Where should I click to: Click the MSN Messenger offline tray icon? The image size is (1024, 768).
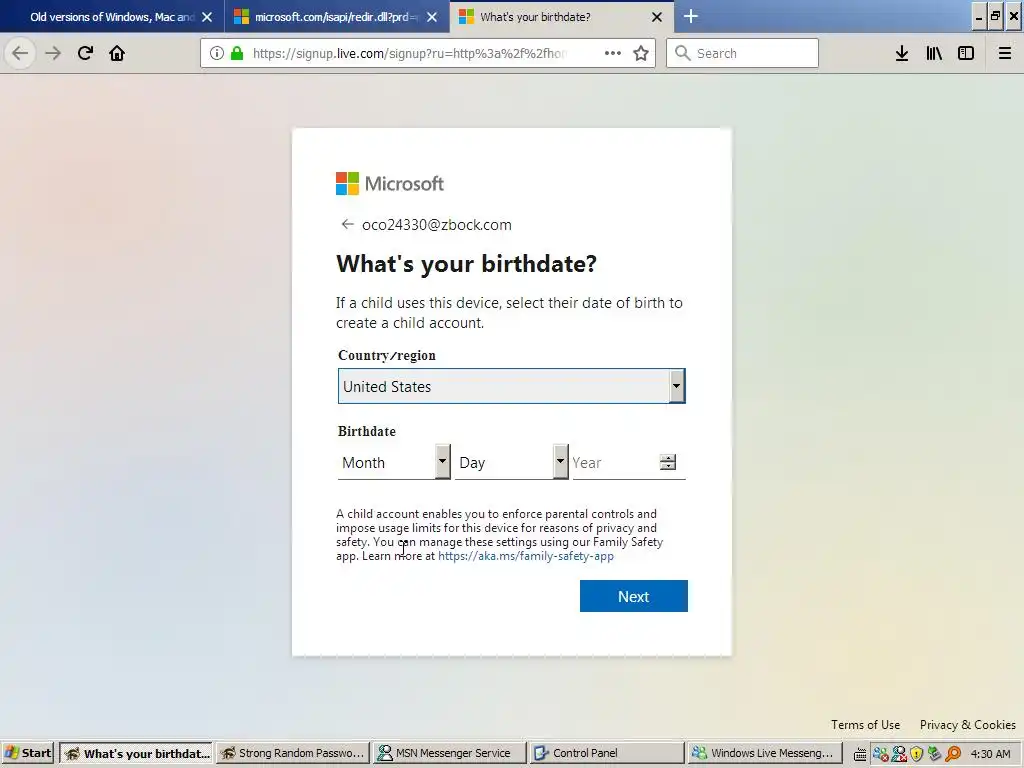click(x=899, y=754)
